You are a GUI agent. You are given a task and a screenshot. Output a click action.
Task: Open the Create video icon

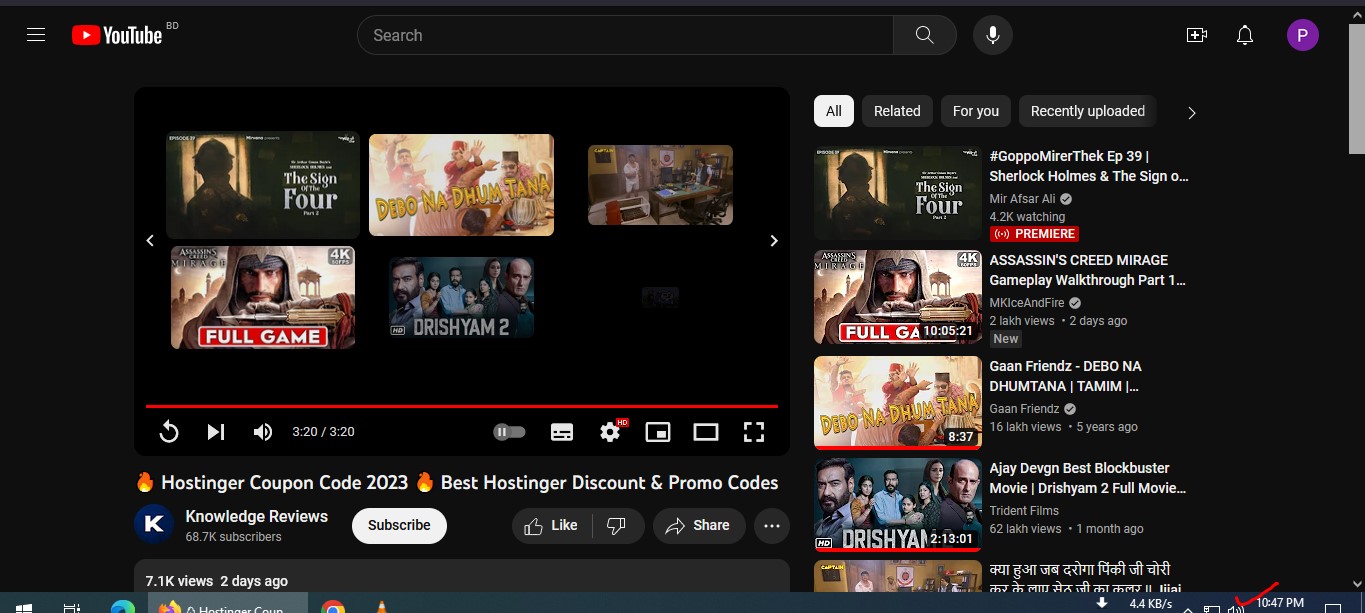click(x=1197, y=35)
